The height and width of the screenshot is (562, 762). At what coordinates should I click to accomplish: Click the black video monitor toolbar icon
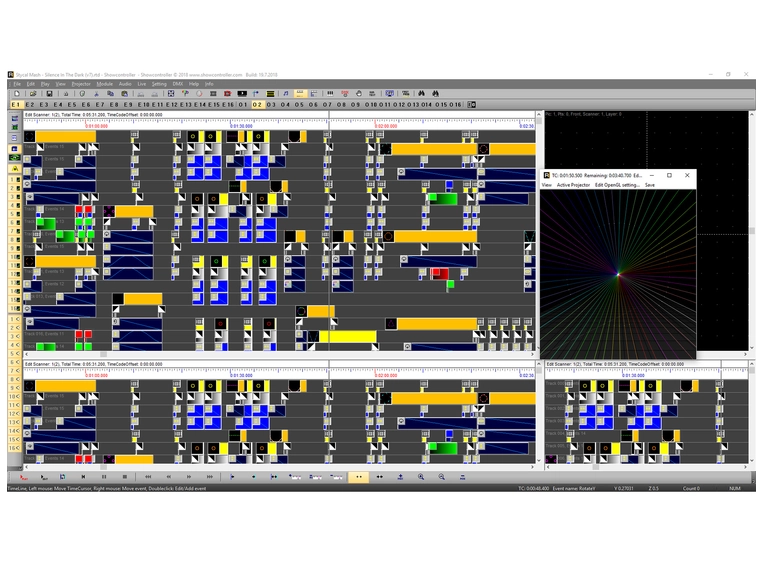click(242, 93)
